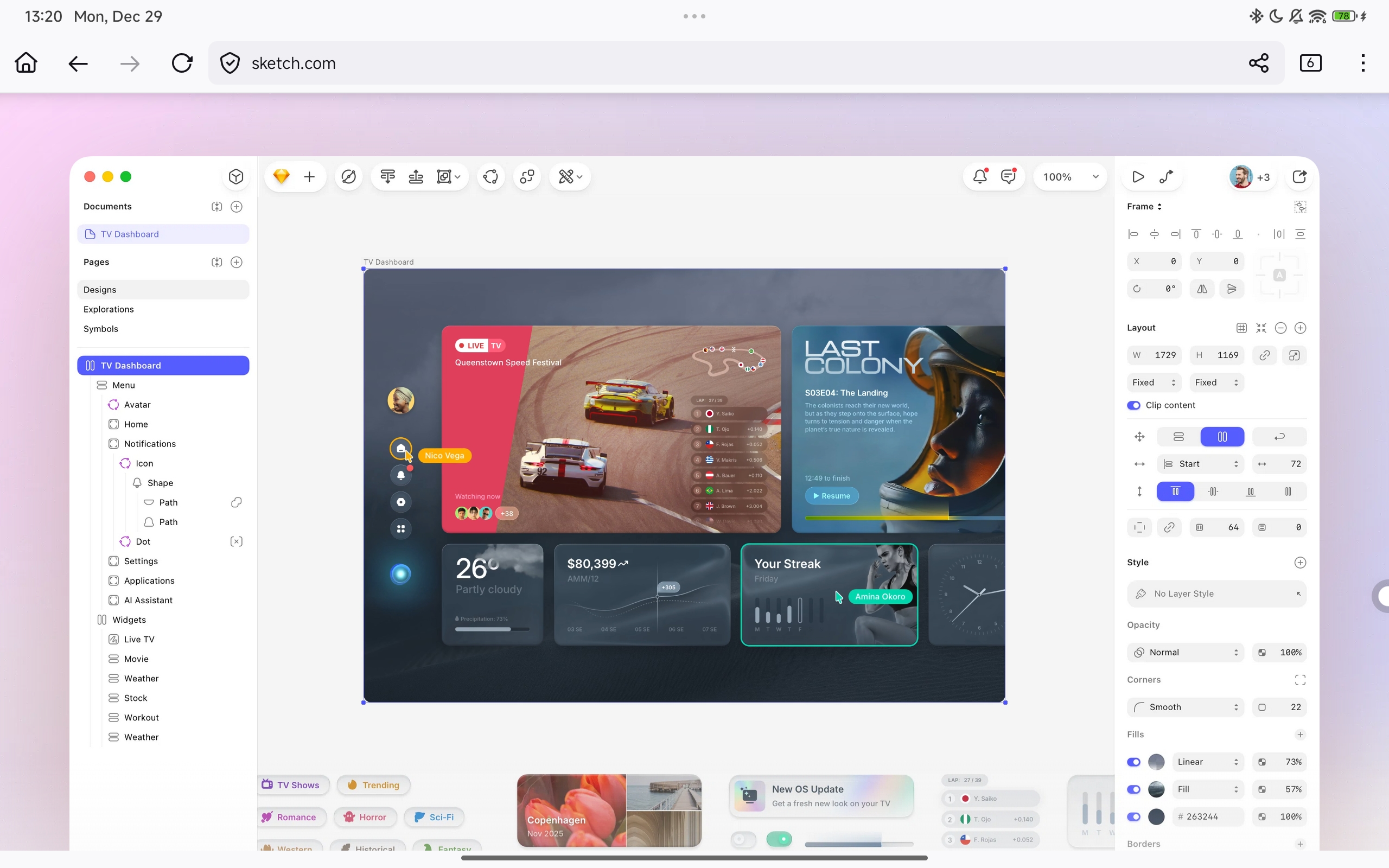Disable the bottom 100% fill toggle
Screen dimensions: 1389x868
[1133, 817]
